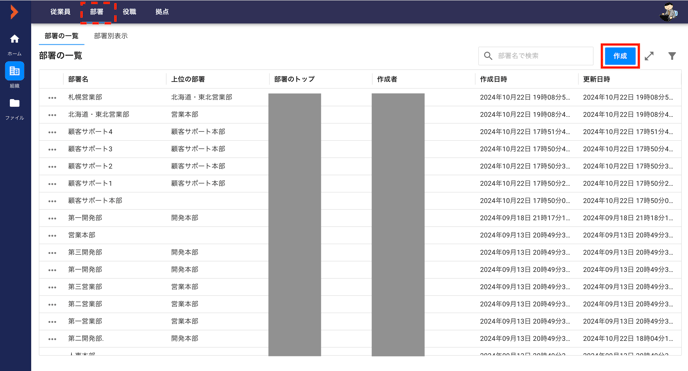Expand the table to full screen
The width and height of the screenshot is (688, 371).
click(649, 56)
